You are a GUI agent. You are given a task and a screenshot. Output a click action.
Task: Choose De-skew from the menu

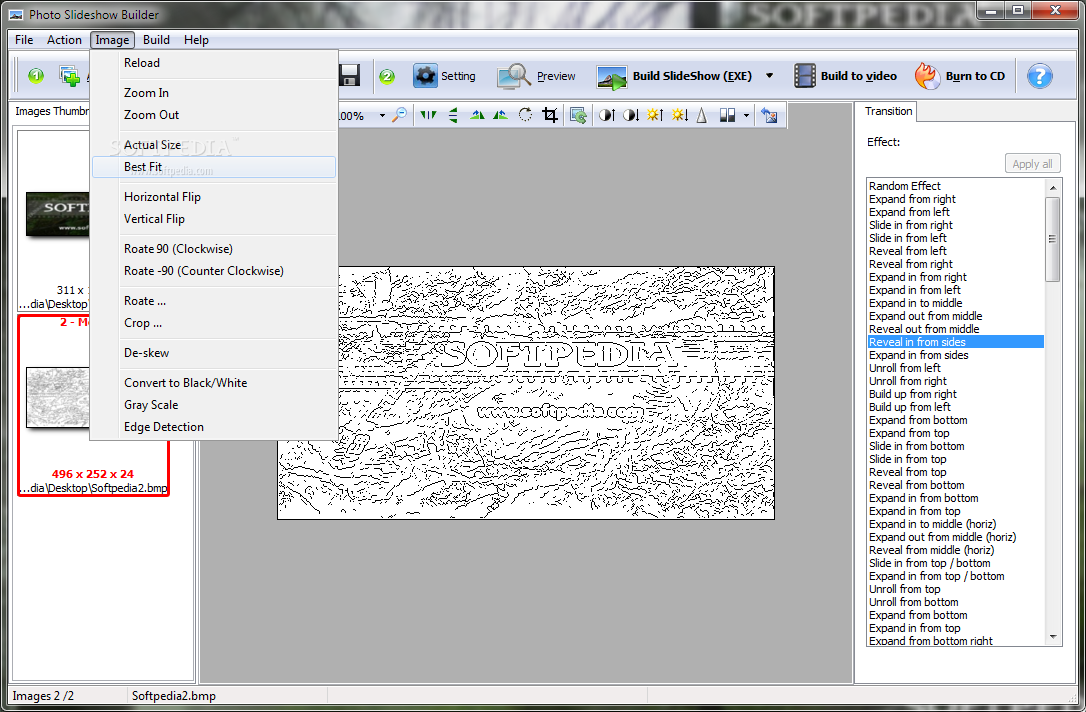coord(214,353)
